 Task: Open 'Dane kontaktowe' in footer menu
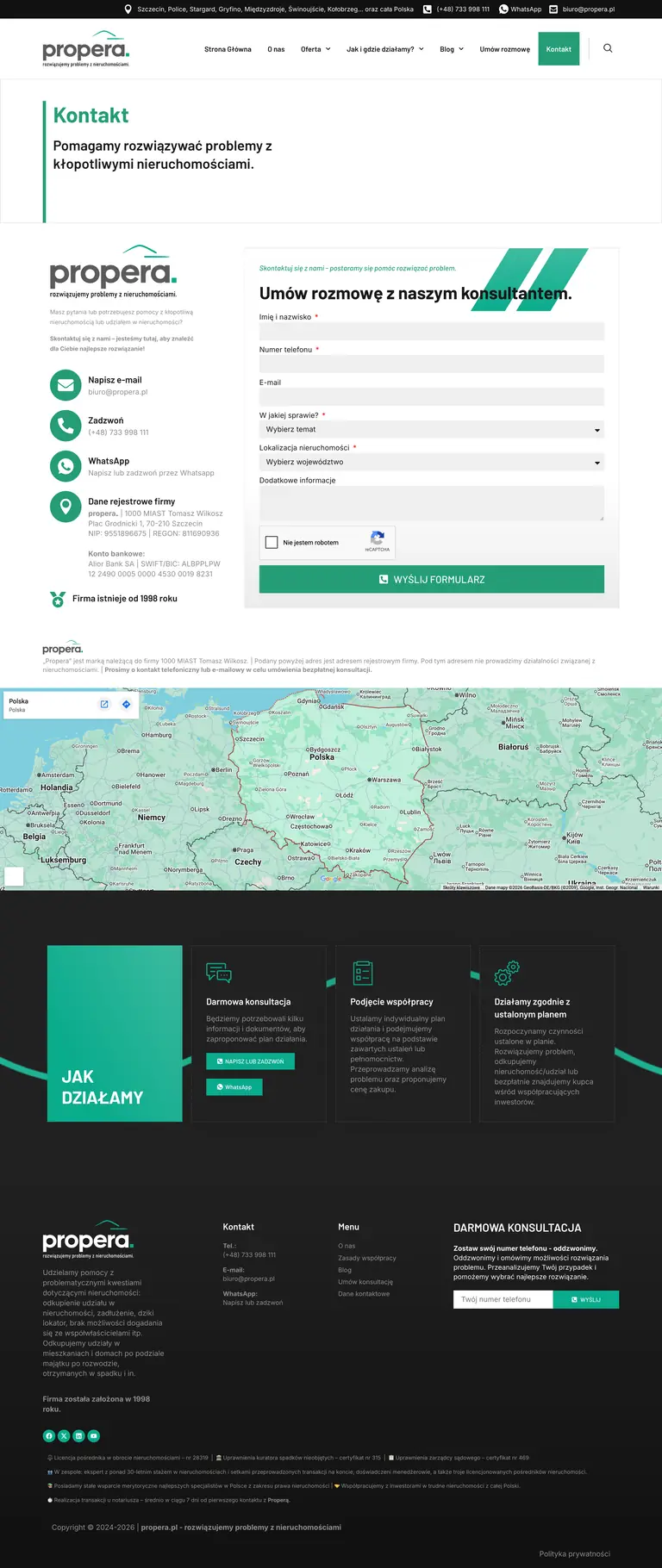pos(364,1294)
